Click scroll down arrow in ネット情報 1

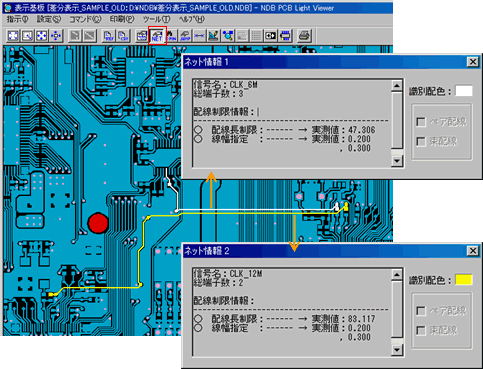(x=397, y=161)
